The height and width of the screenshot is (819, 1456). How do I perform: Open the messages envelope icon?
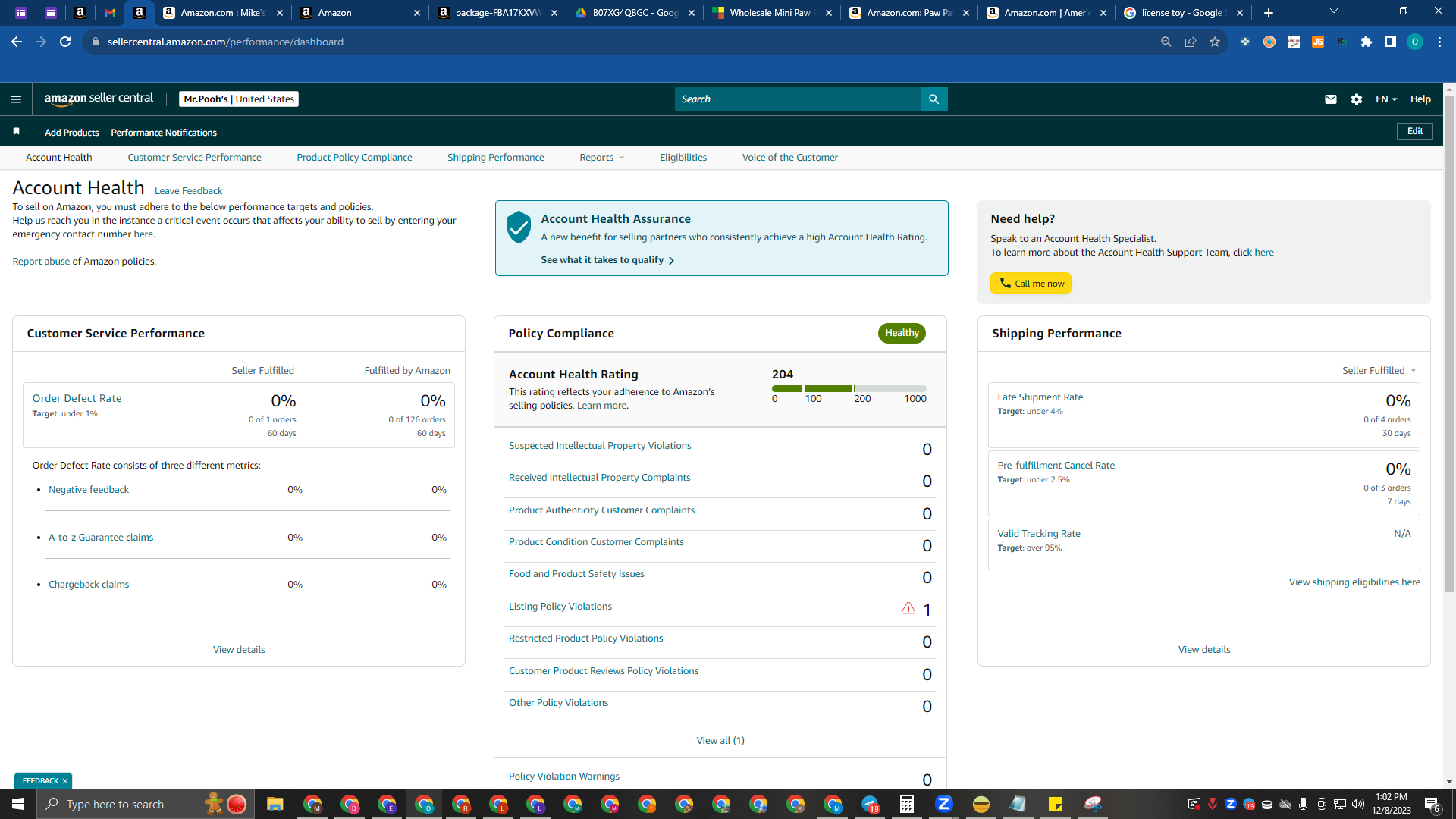click(1331, 99)
